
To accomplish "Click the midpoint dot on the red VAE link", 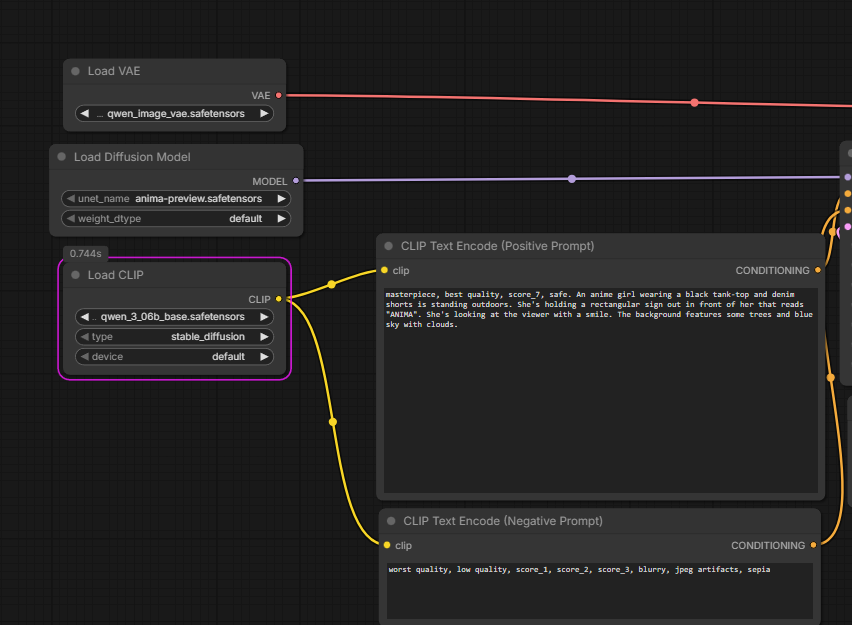I will pyautogui.click(x=694, y=103).
